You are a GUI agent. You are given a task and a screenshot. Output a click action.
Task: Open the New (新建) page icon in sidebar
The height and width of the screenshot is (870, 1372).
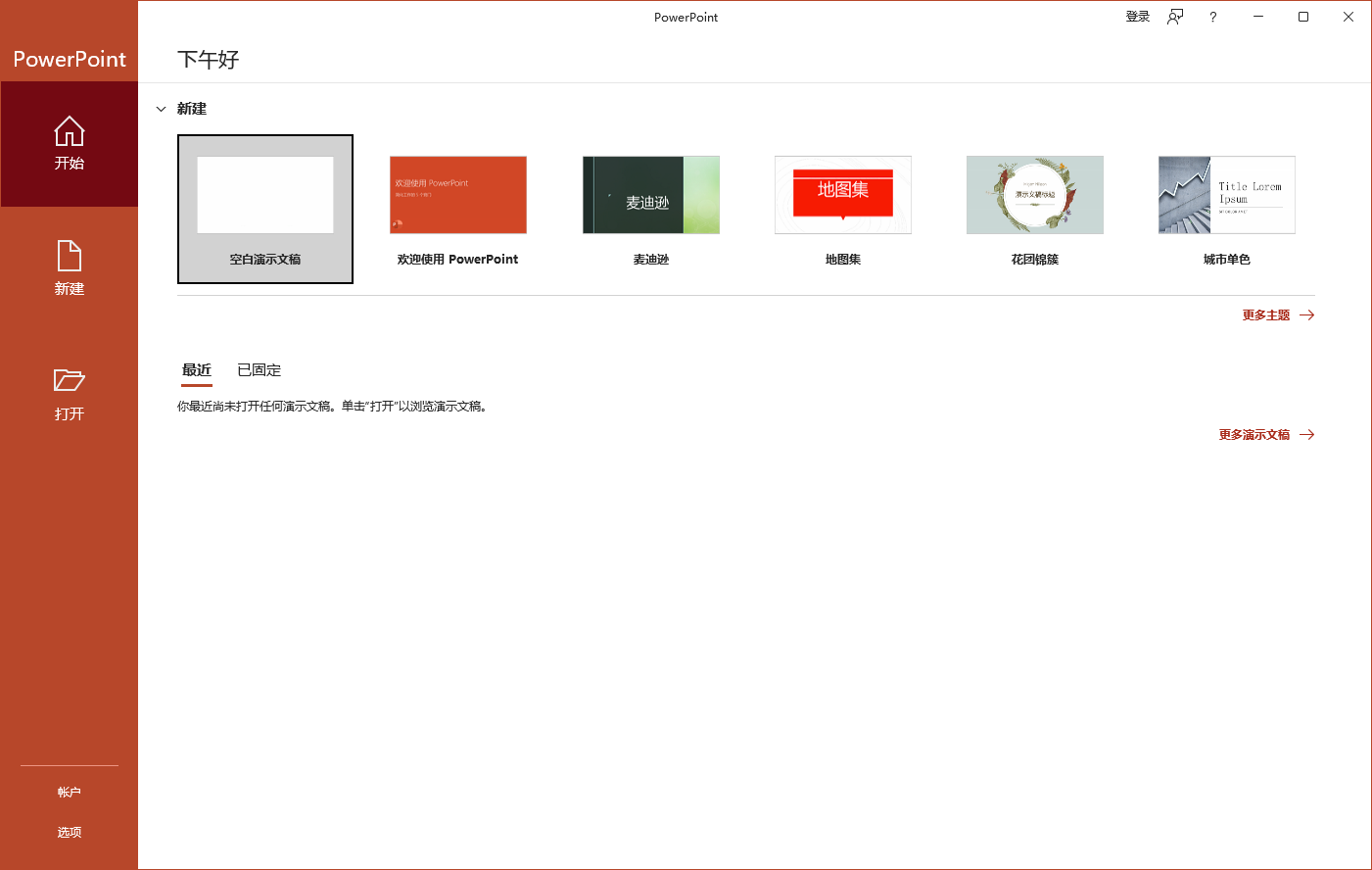point(69,256)
